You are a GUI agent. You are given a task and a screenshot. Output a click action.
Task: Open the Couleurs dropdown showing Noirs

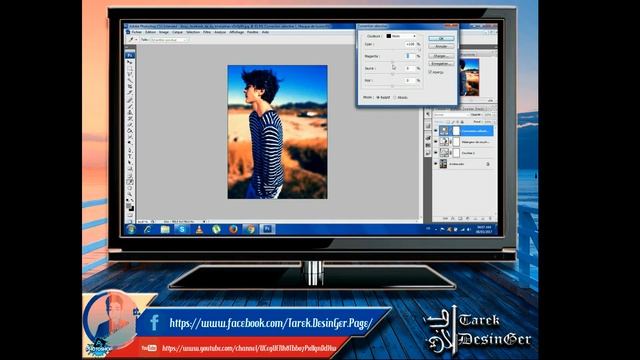(x=401, y=36)
